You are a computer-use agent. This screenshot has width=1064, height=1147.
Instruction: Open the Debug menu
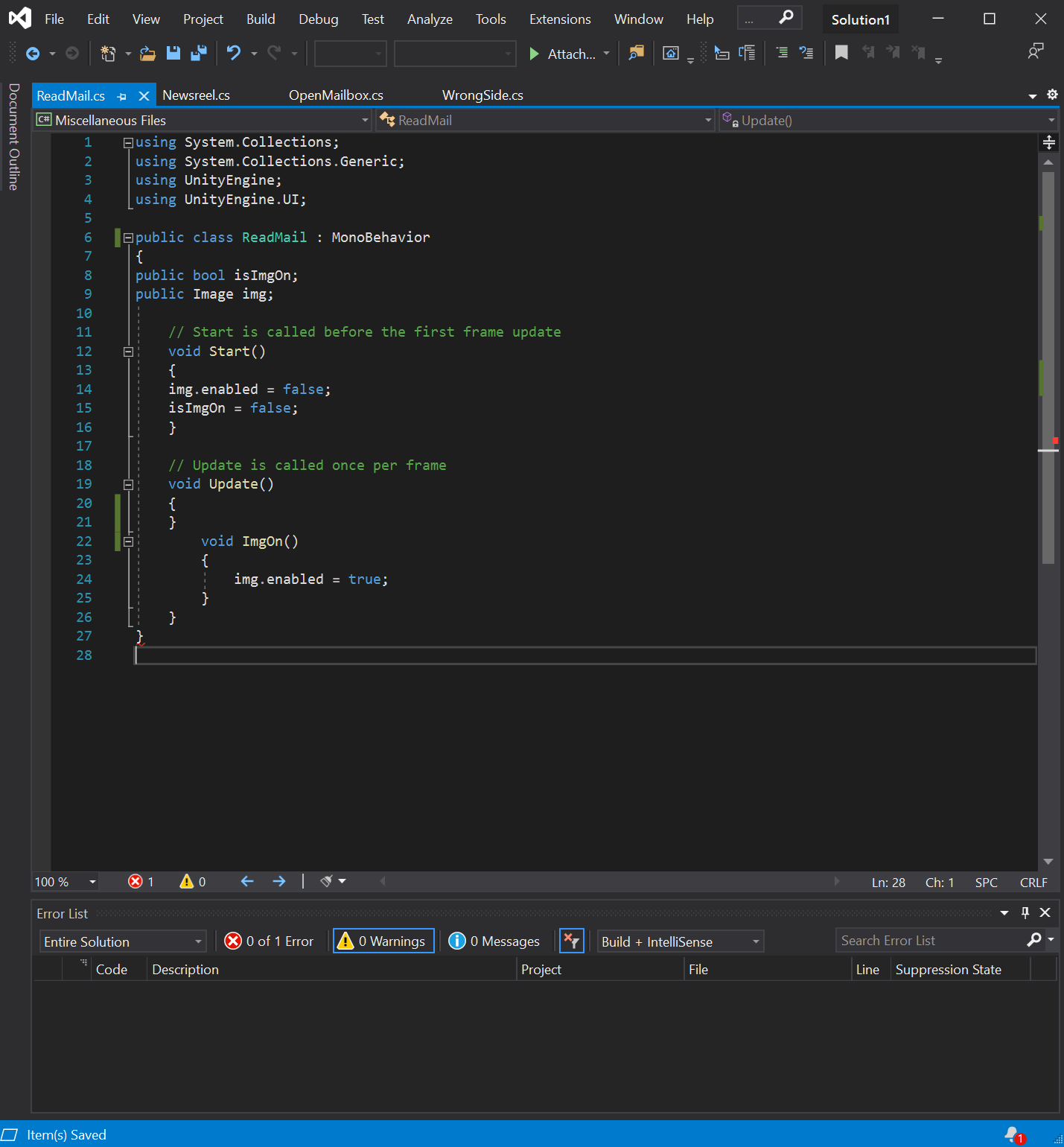pos(318,19)
